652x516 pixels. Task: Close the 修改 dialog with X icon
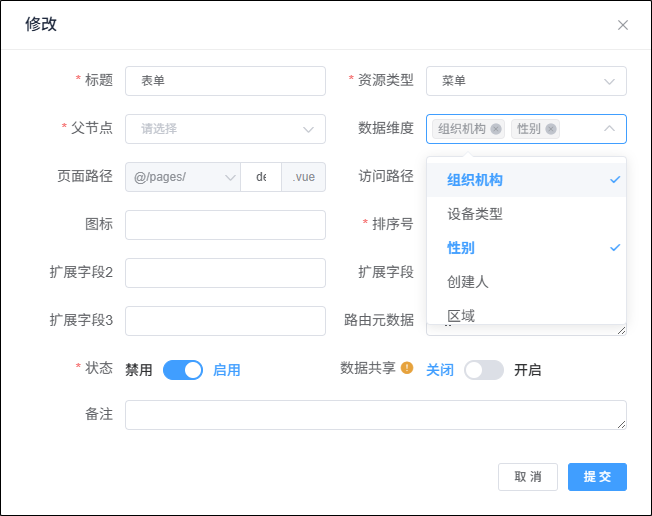(x=622, y=25)
